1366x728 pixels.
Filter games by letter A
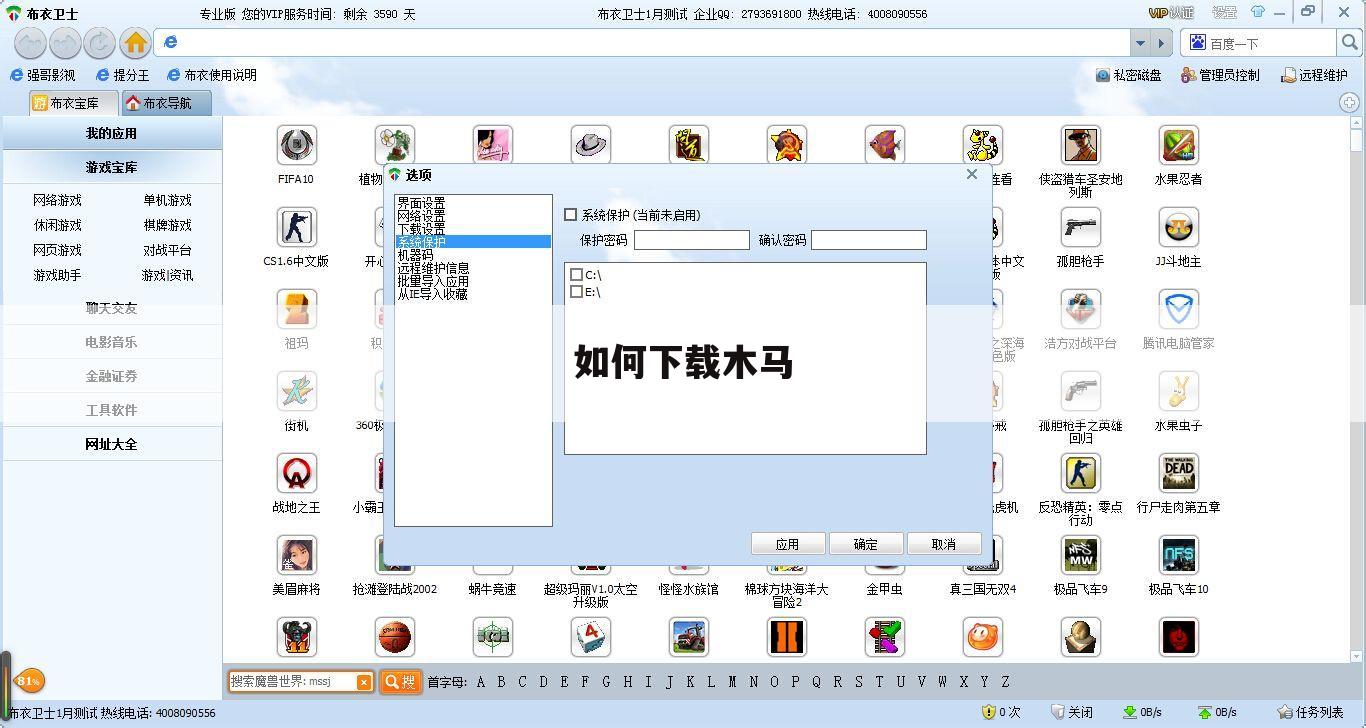coord(480,682)
